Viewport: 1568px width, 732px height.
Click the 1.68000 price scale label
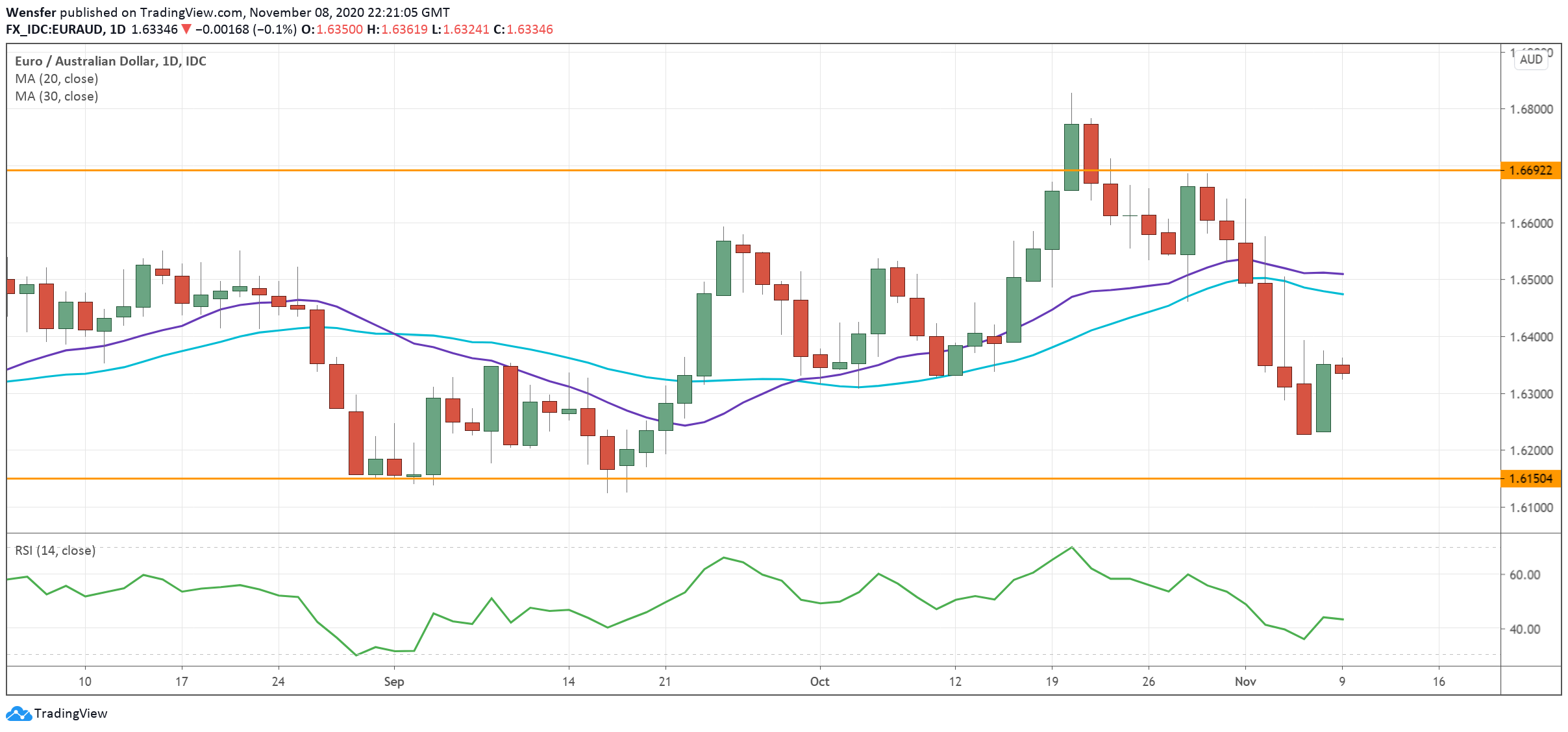point(1531,109)
